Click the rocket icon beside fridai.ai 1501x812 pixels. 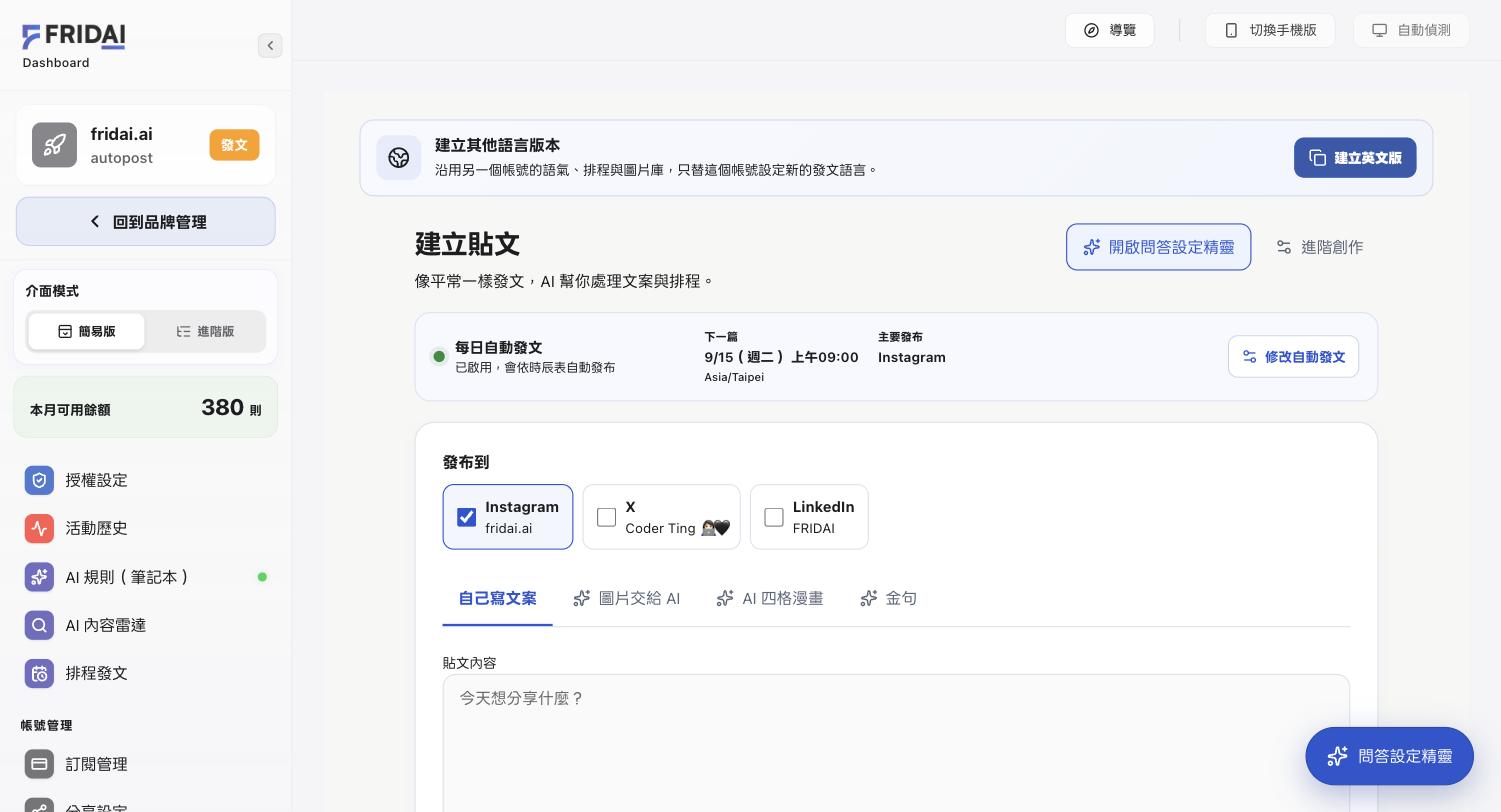coord(54,145)
